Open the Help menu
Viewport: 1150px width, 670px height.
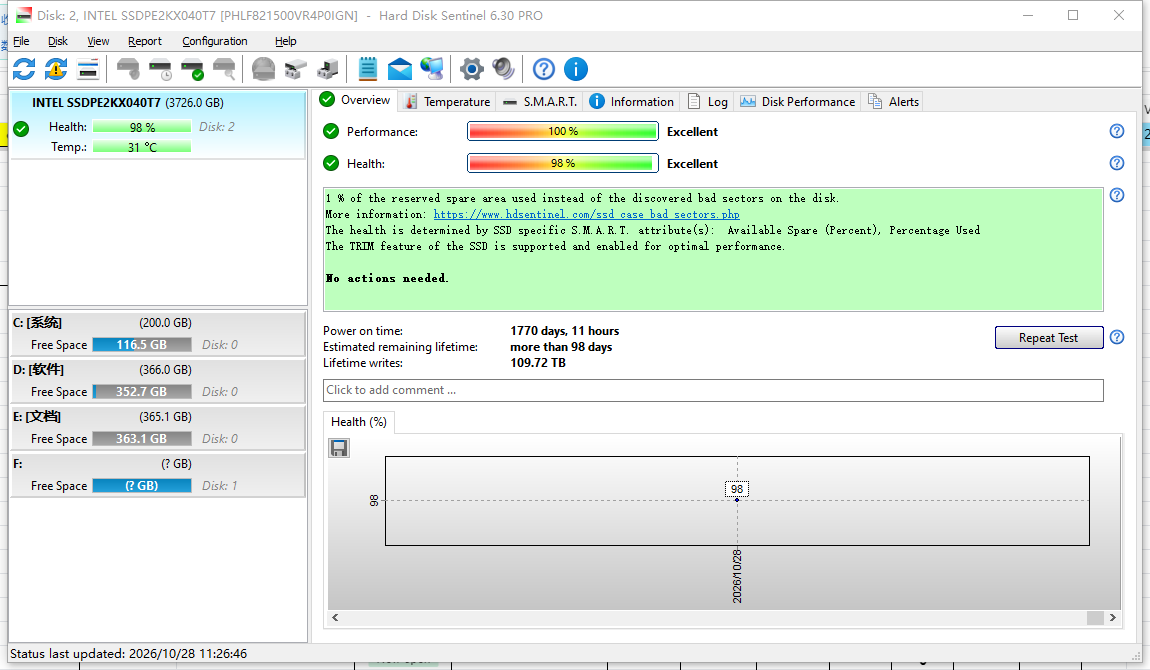[285, 41]
